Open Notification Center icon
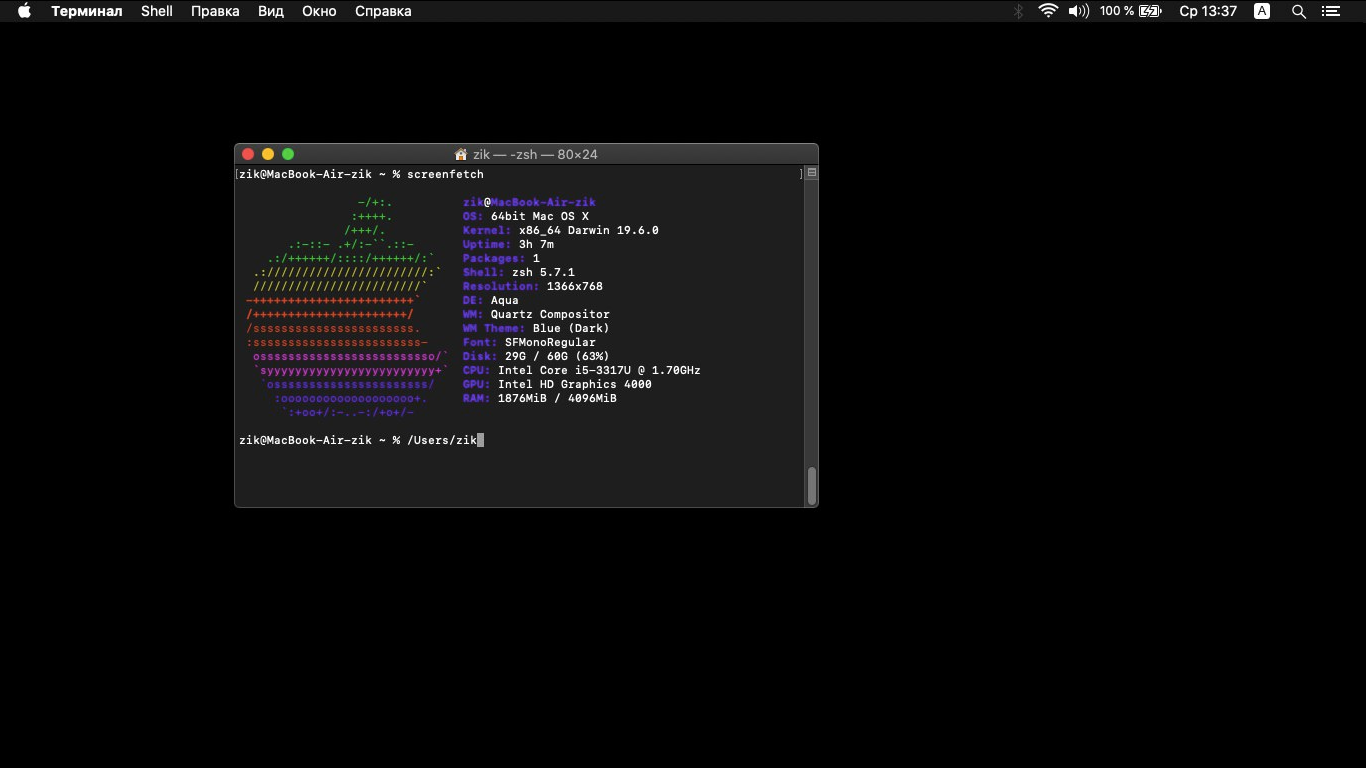The width and height of the screenshot is (1366, 768). [1330, 11]
